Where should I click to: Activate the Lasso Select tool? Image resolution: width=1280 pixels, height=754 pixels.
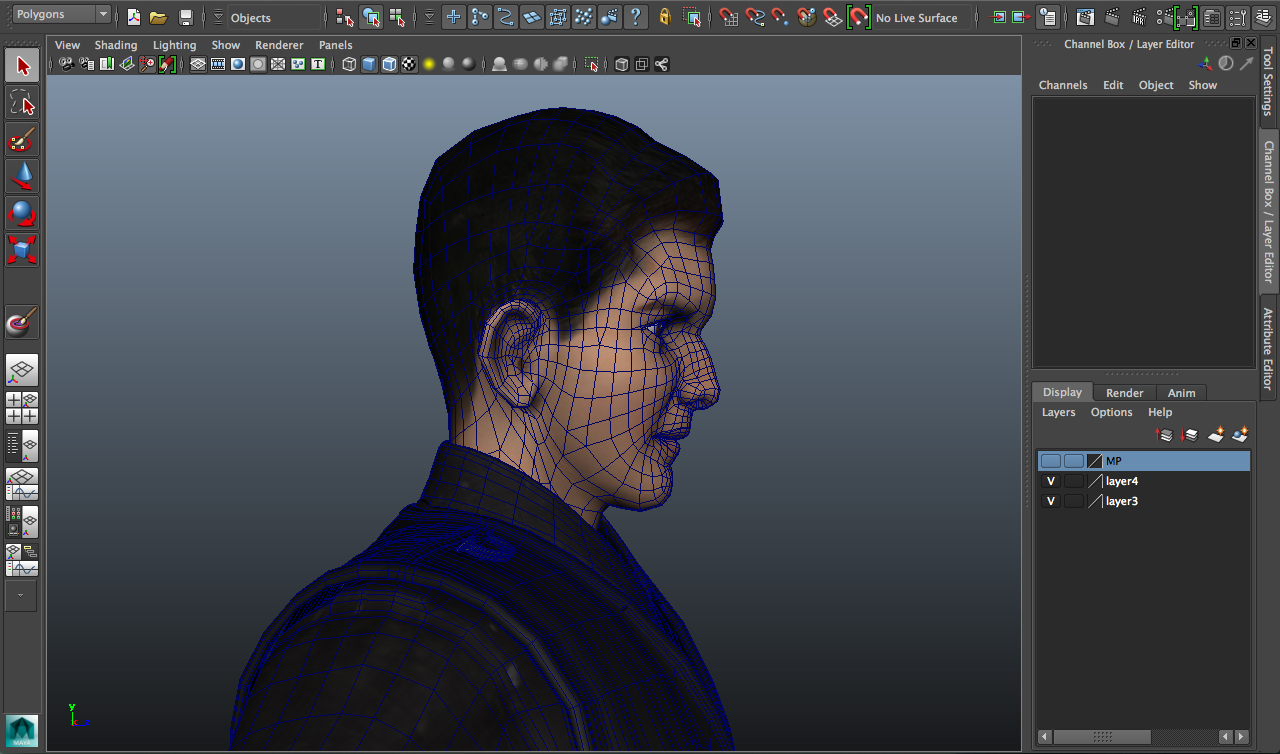22,102
